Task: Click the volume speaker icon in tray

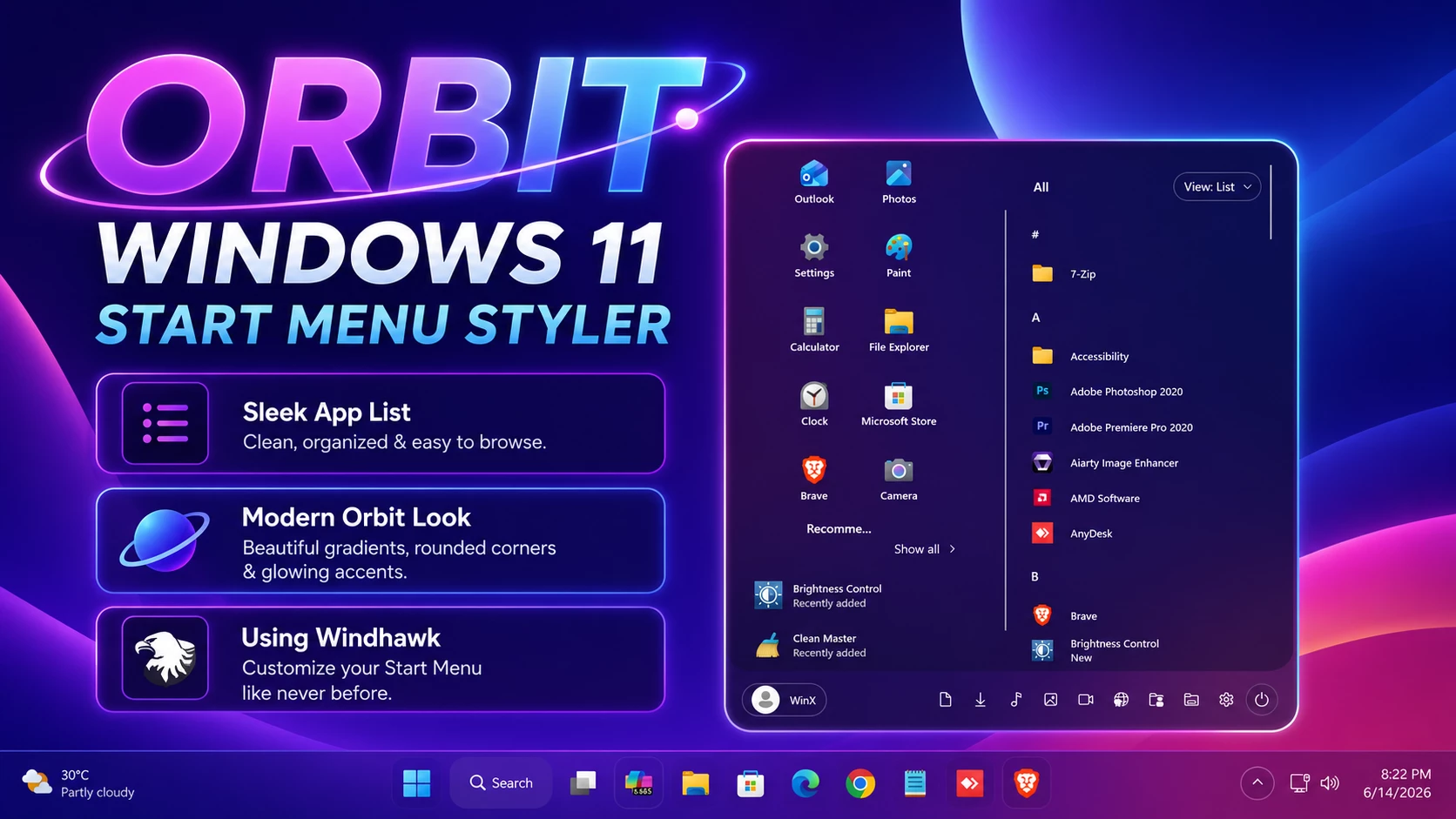Action: [1330, 783]
